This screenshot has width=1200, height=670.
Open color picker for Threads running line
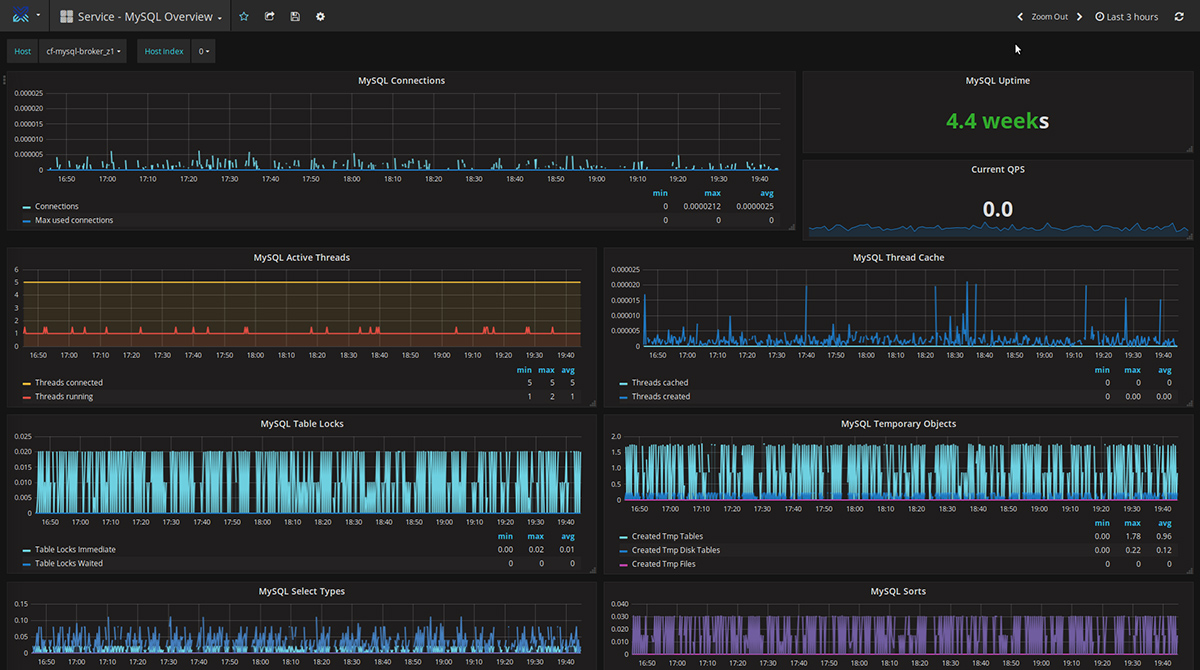26,397
